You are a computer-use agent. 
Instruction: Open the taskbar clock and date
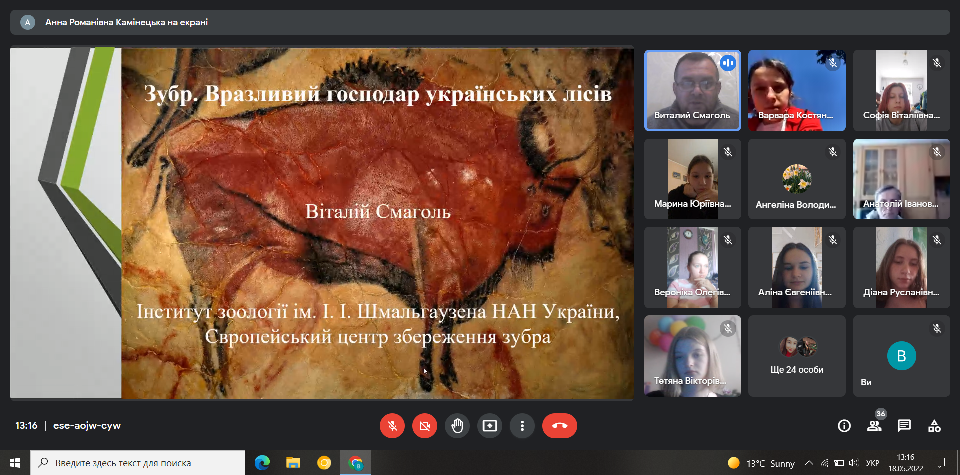click(905, 463)
